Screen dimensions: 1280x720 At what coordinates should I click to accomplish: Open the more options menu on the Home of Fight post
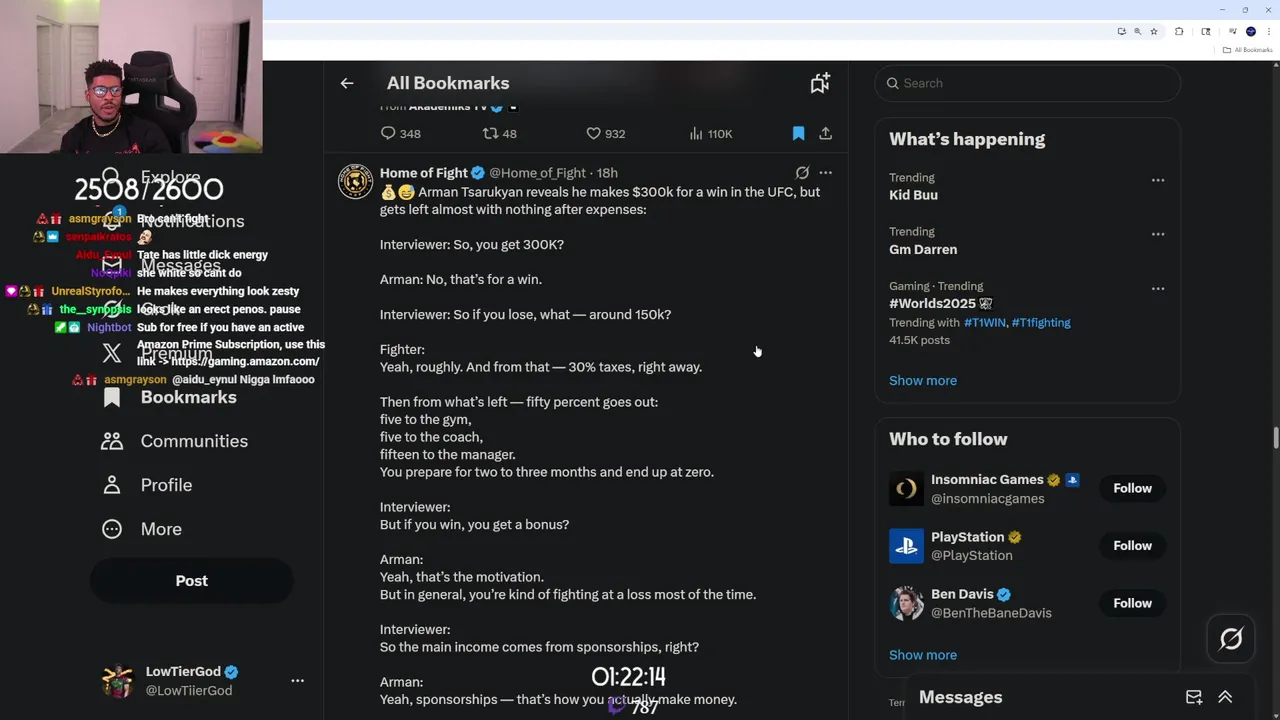(825, 173)
